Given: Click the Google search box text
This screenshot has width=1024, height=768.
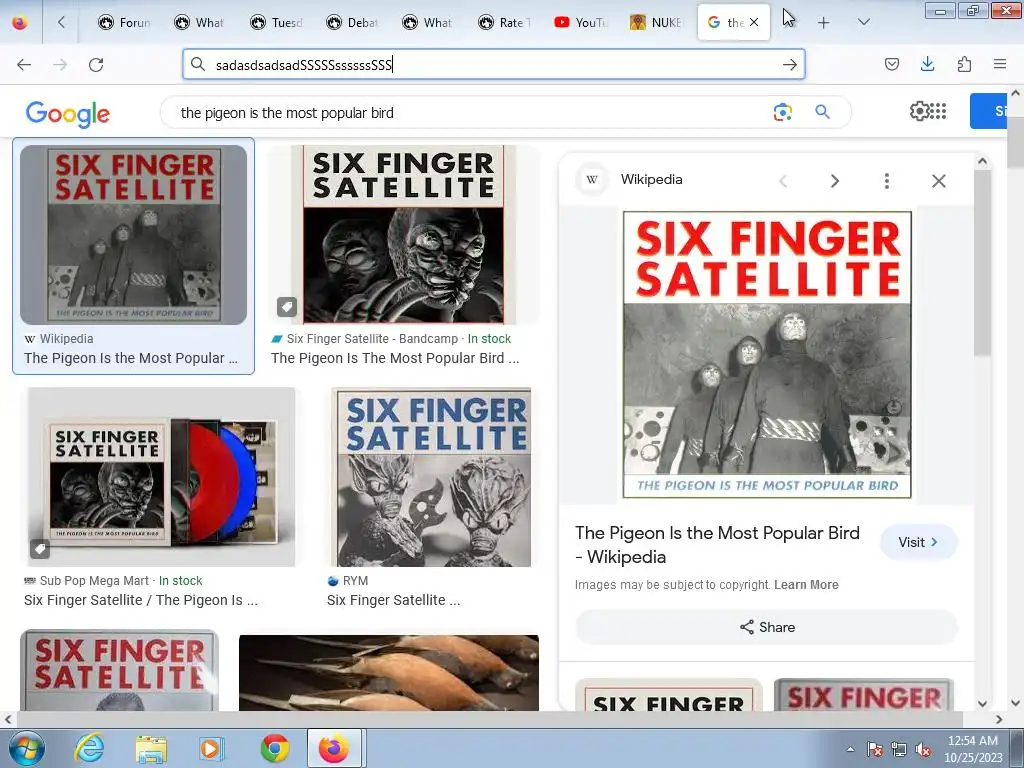Looking at the screenshot, I should point(287,113).
